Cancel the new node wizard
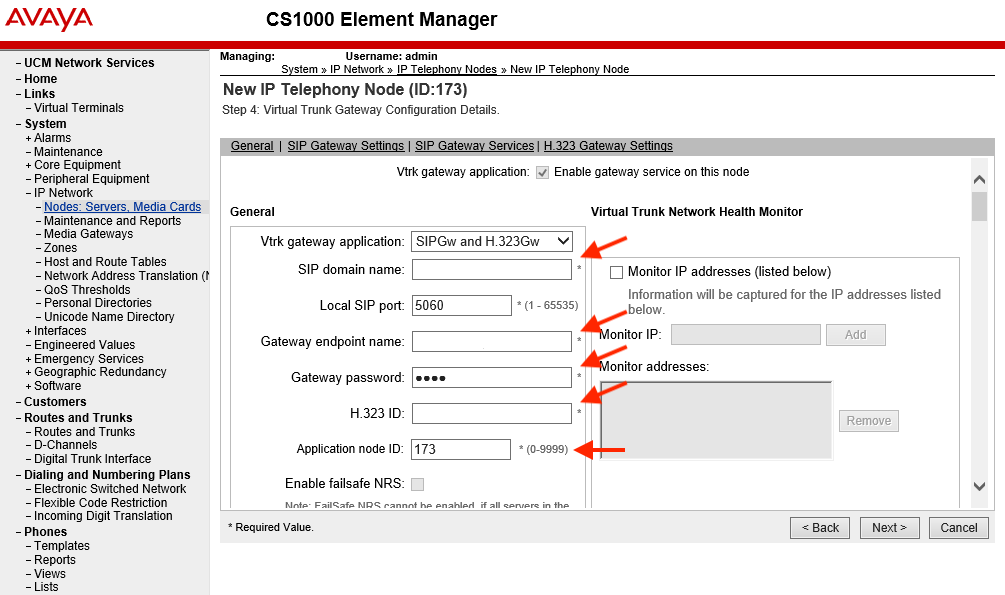The image size is (1005, 595). pyautogui.click(x=959, y=528)
